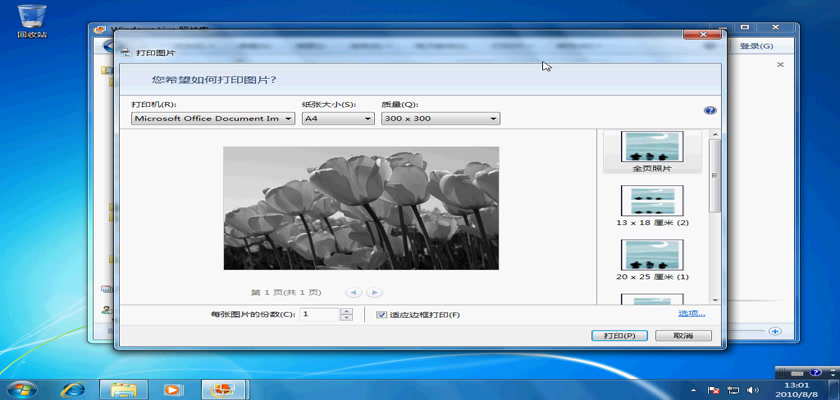The height and width of the screenshot is (400, 840).
Task: Choose the 20 x 25 厘米 layout
Action: 652,260
